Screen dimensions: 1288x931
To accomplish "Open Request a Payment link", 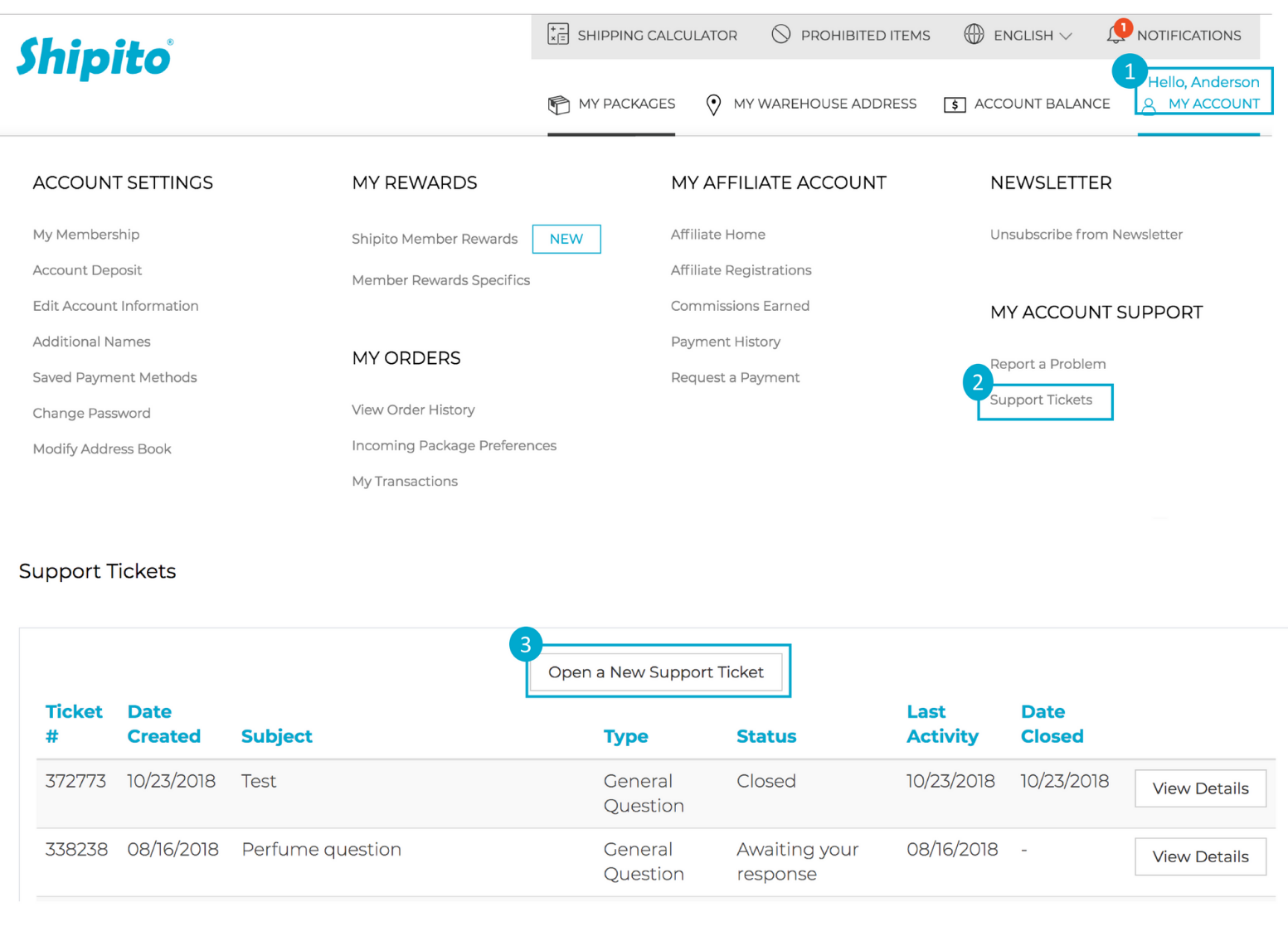I will (735, 377).
